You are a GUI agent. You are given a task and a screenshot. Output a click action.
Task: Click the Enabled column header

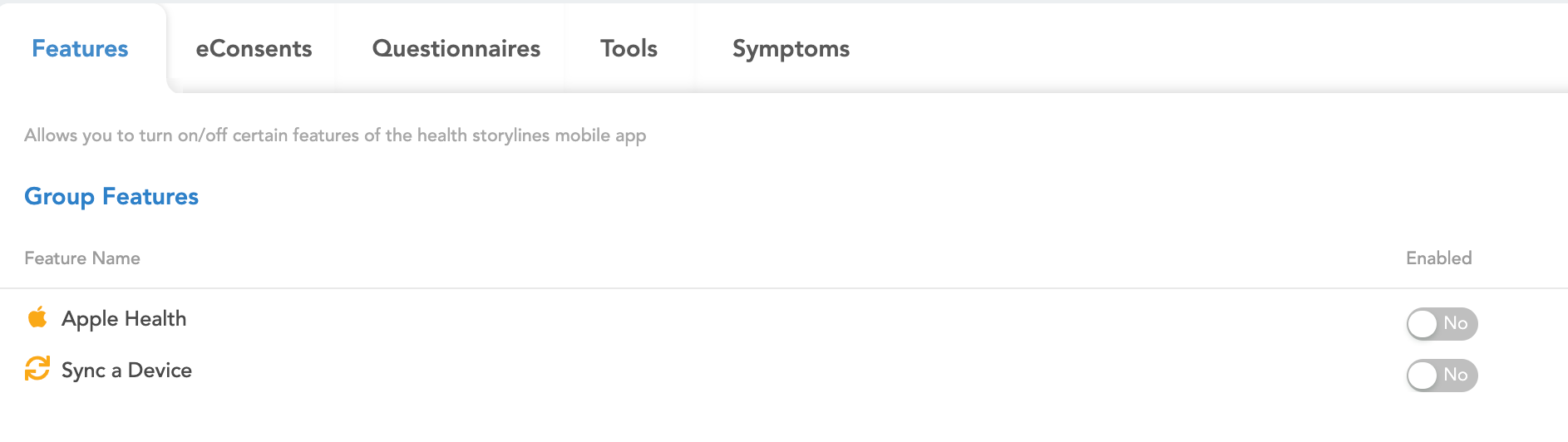[x=1438, y=258]
